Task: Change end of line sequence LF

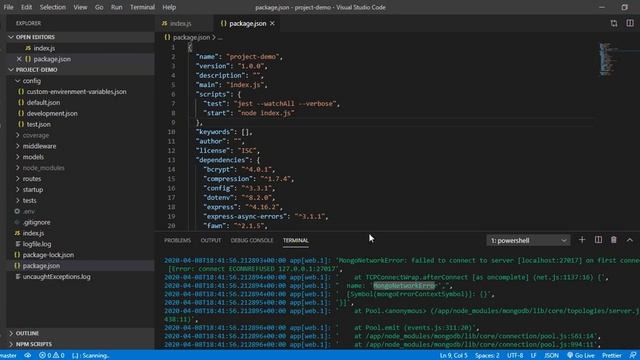Action: [533, 356]
